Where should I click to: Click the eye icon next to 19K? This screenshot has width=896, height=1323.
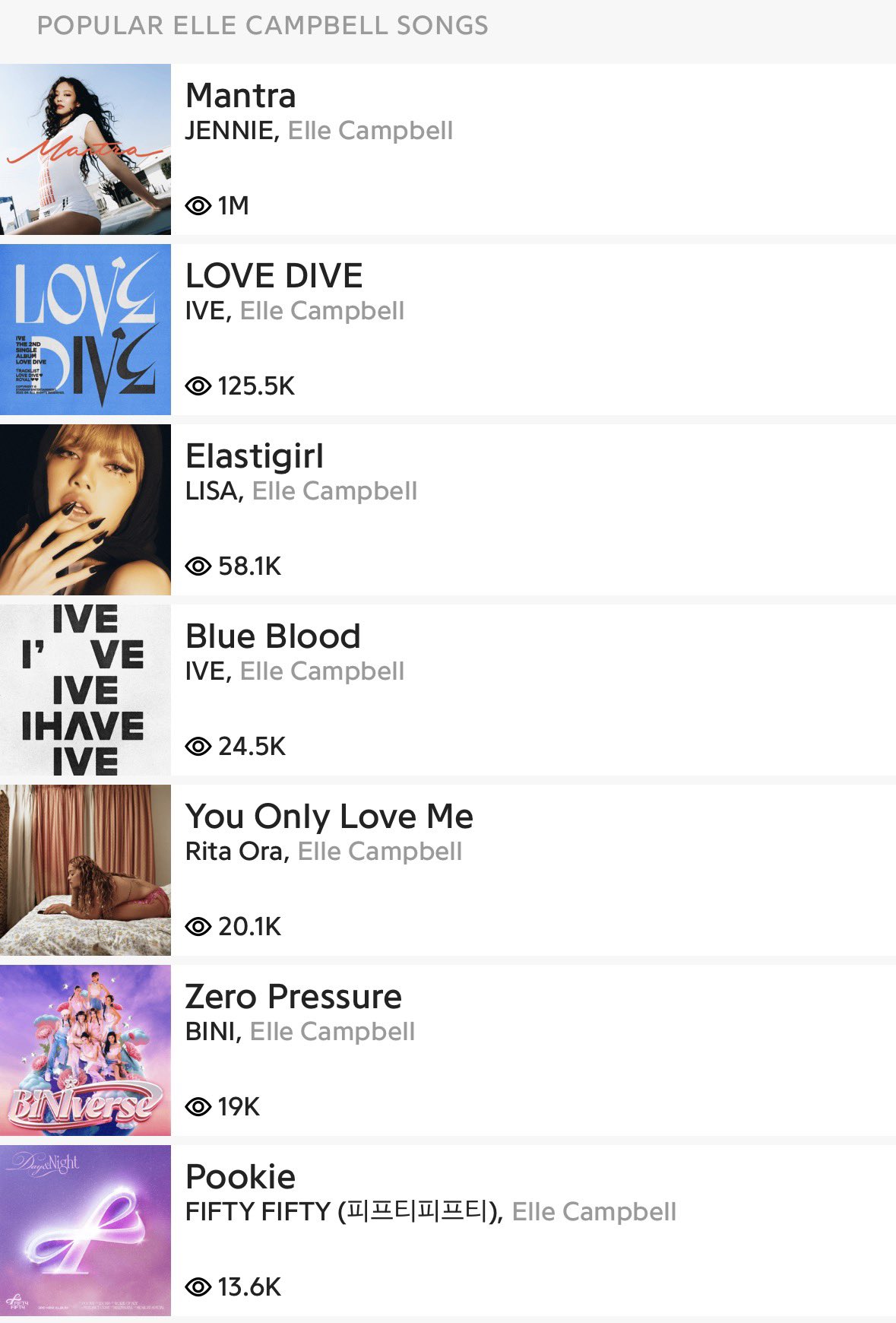tap(198, 1106)
